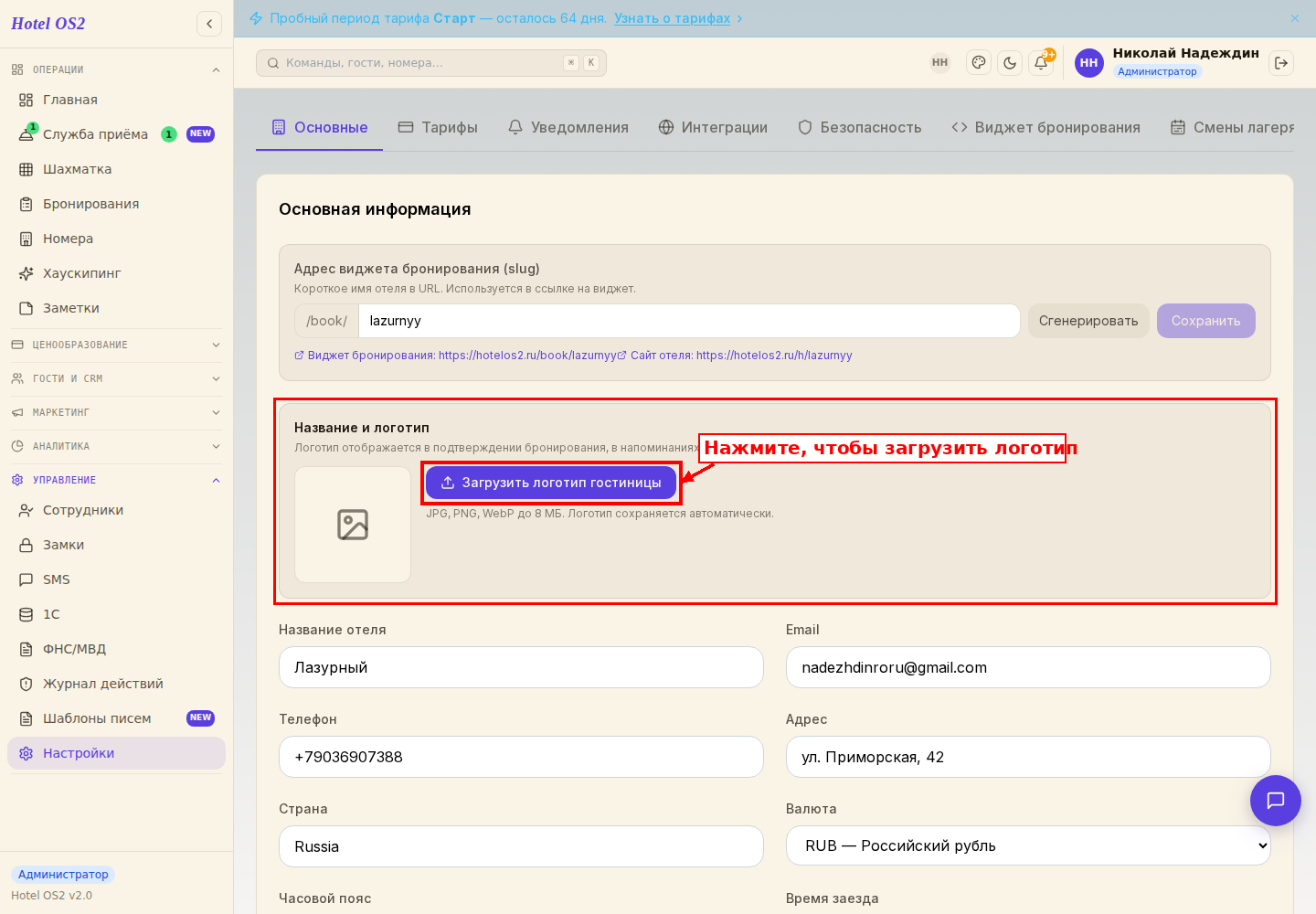Open the chat bubble floating button
The height and width of the screenshot is (914, 1316).
click(x=1276, y=801)
